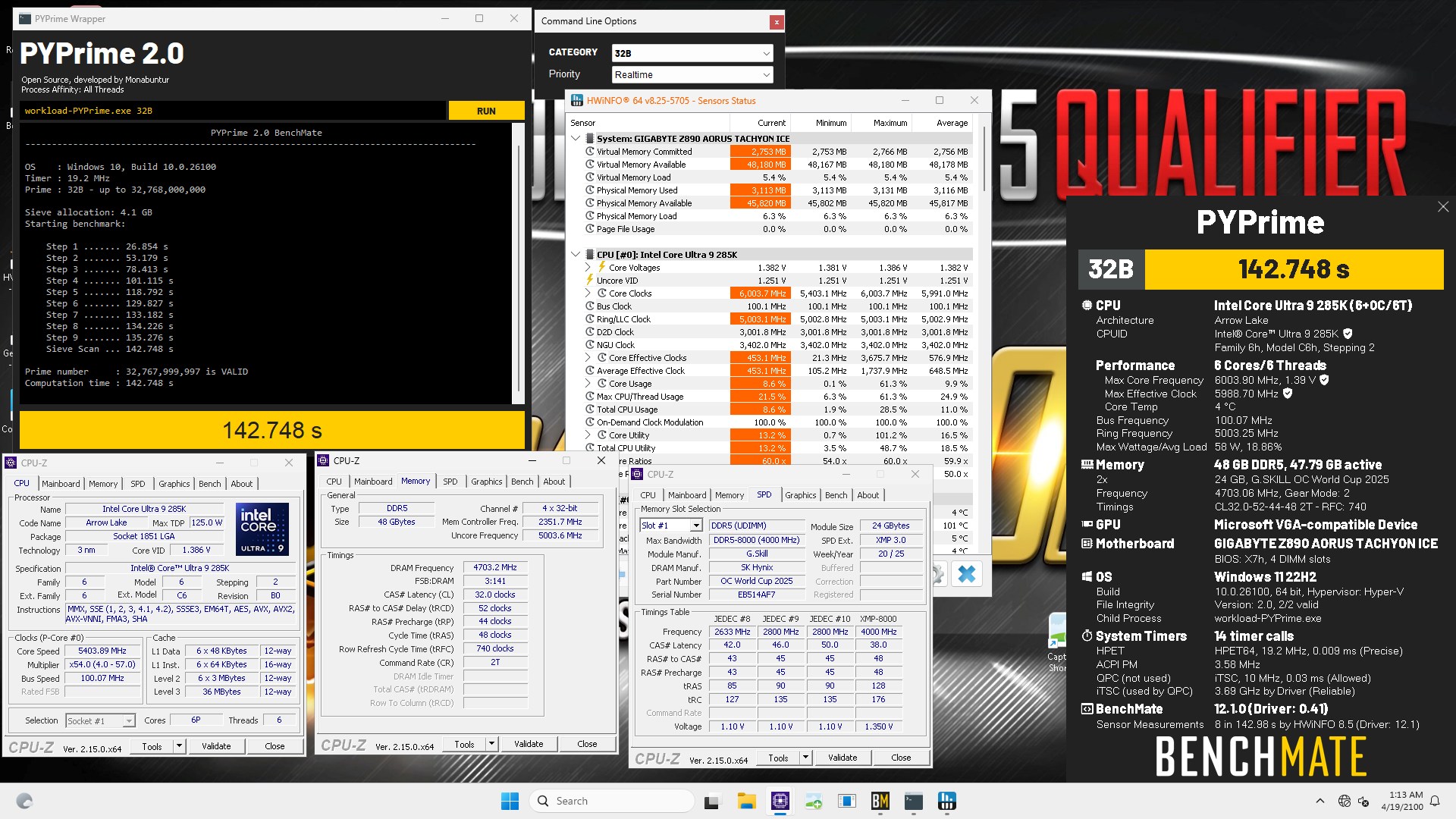Viewport: 1456px width, 819px height.
Task: Open the Slot #1 dropdown in the SPD tab
Action: click(x=671, y=526)
